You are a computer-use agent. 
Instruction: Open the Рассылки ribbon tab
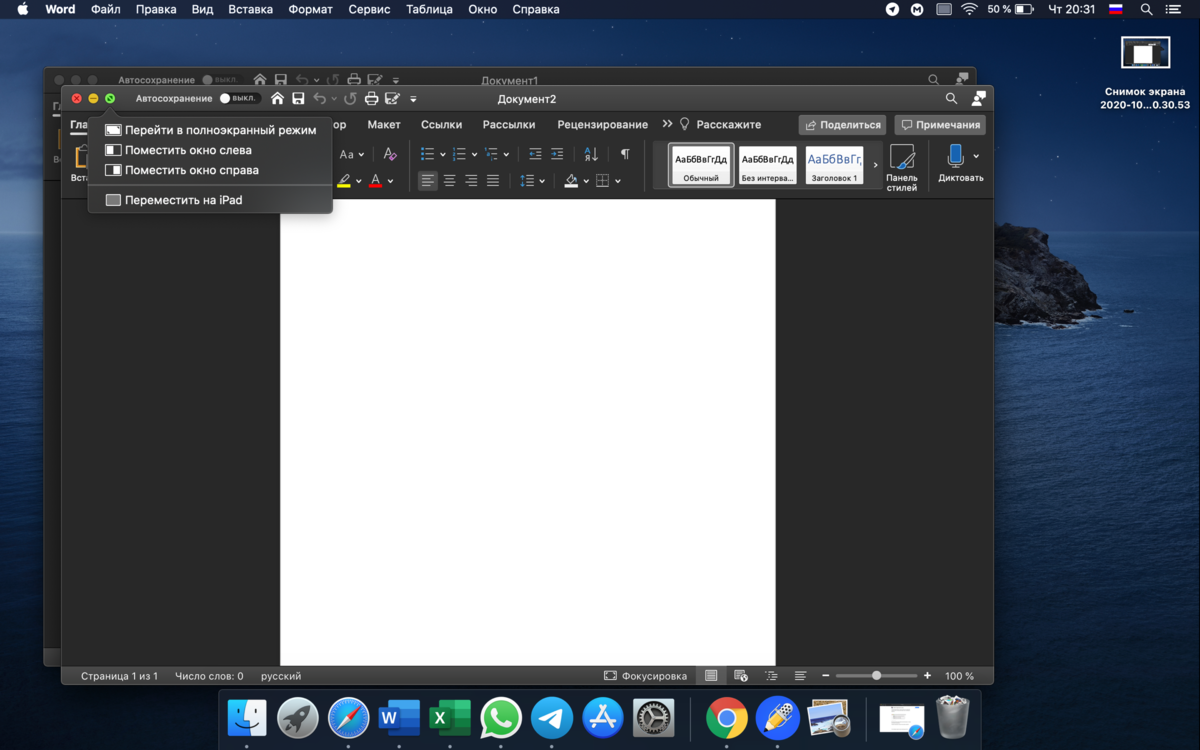click(x=508, y=125)
